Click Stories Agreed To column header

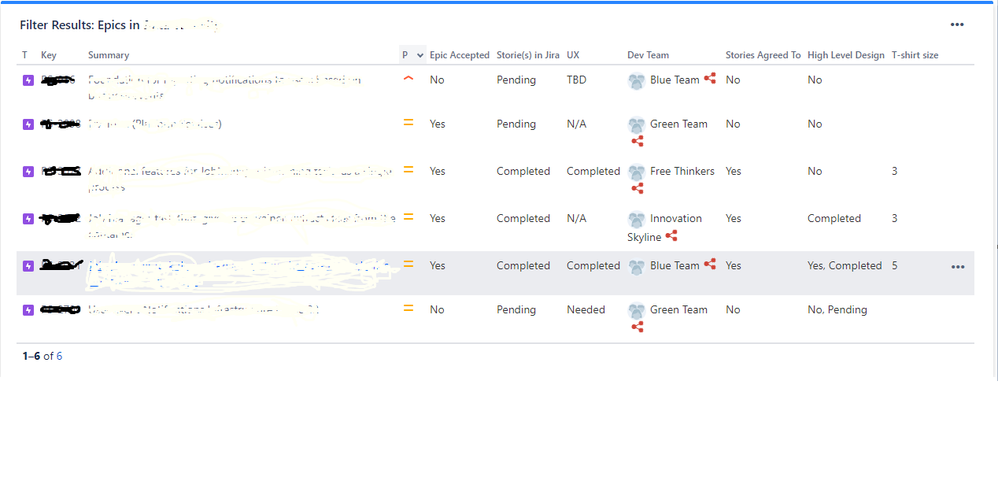click(x=762, y=55)
